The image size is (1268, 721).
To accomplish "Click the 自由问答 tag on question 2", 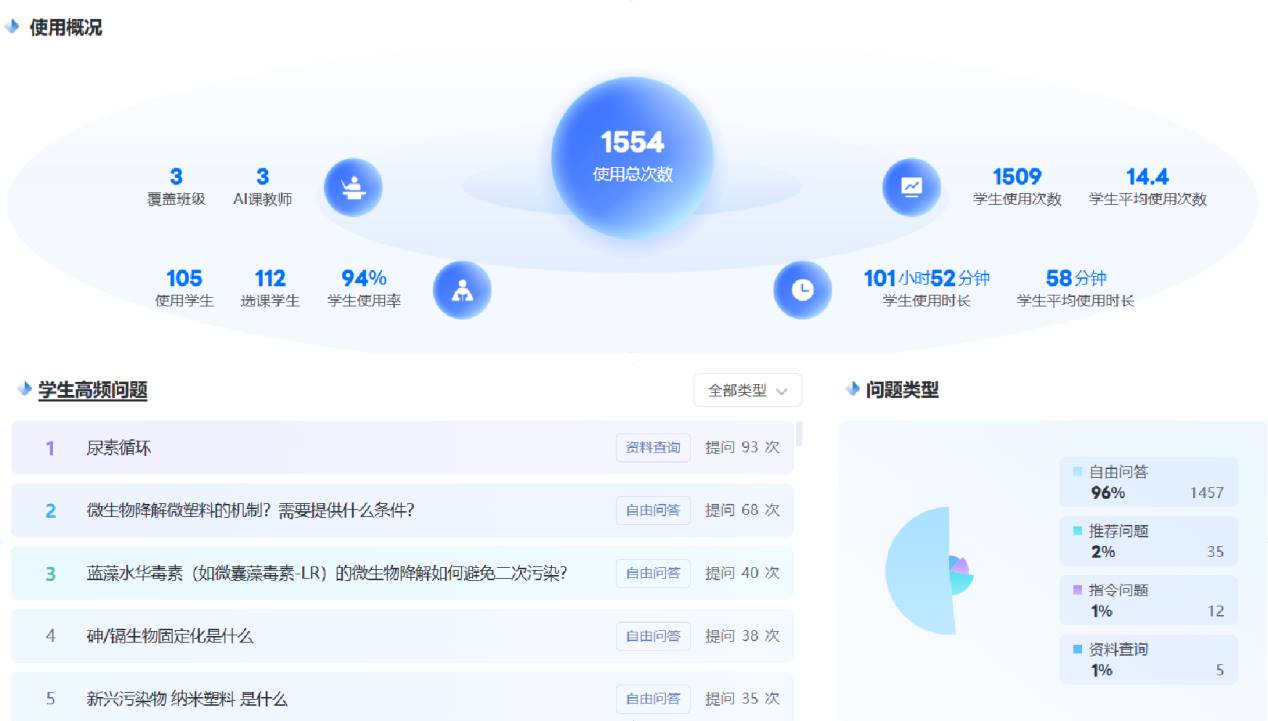I will pos(653,510).
